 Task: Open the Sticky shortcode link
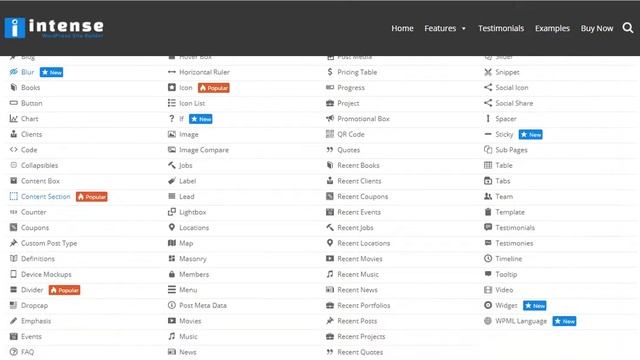pyautogui.click(x=504, y=134)
